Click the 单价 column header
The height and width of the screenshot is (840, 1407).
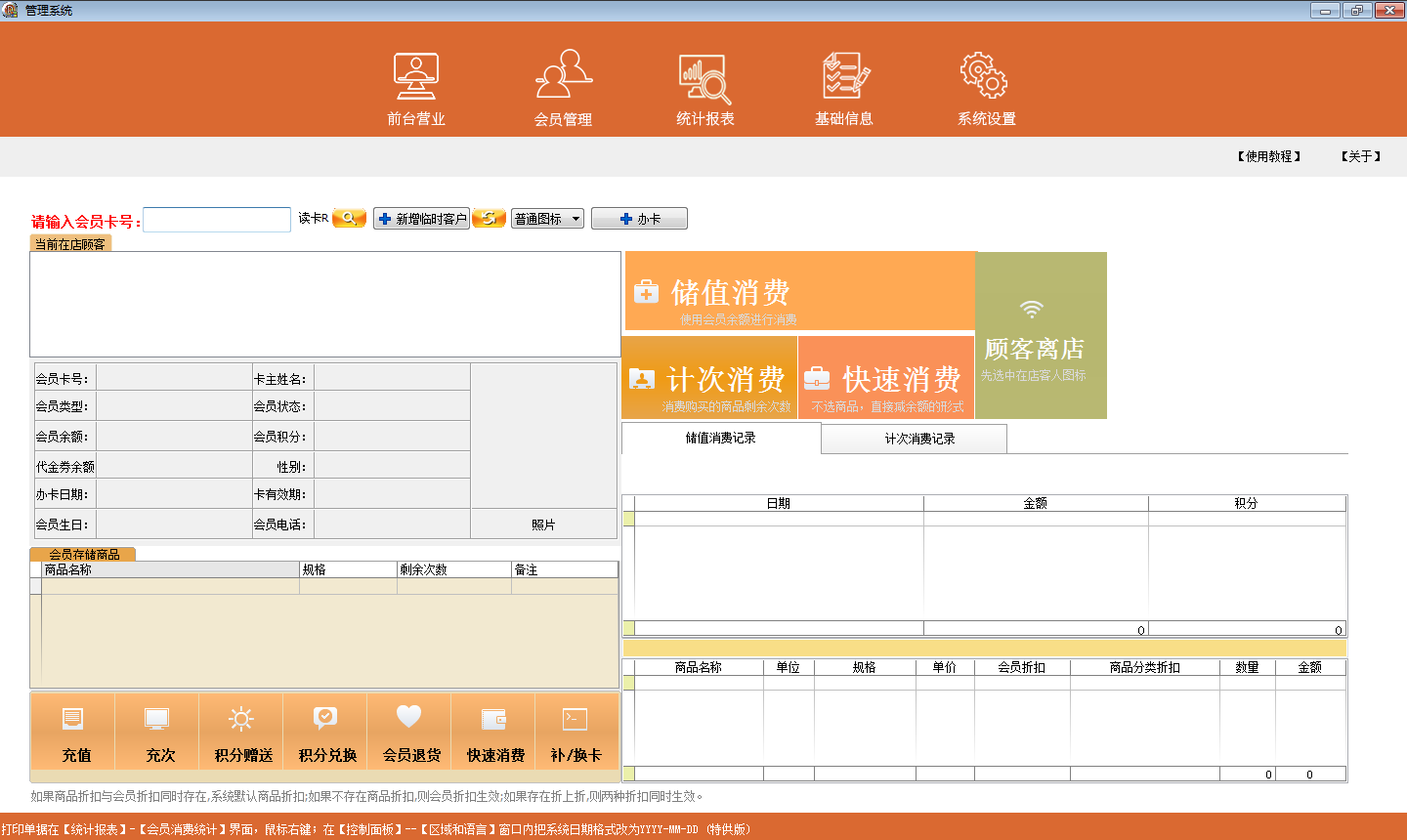point(945,667)
